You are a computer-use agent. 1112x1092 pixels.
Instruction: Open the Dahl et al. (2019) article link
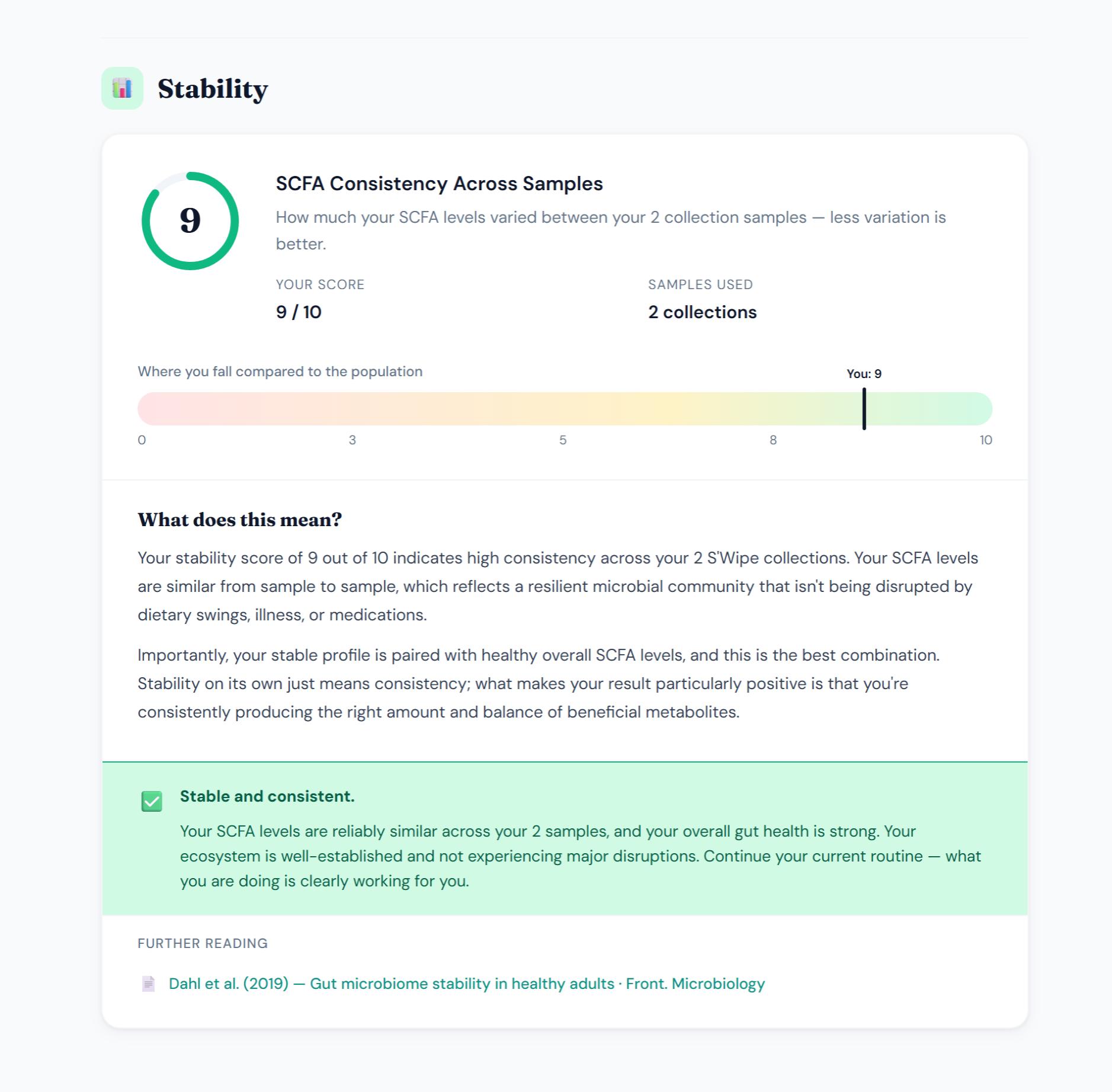[x=467, y=984]
